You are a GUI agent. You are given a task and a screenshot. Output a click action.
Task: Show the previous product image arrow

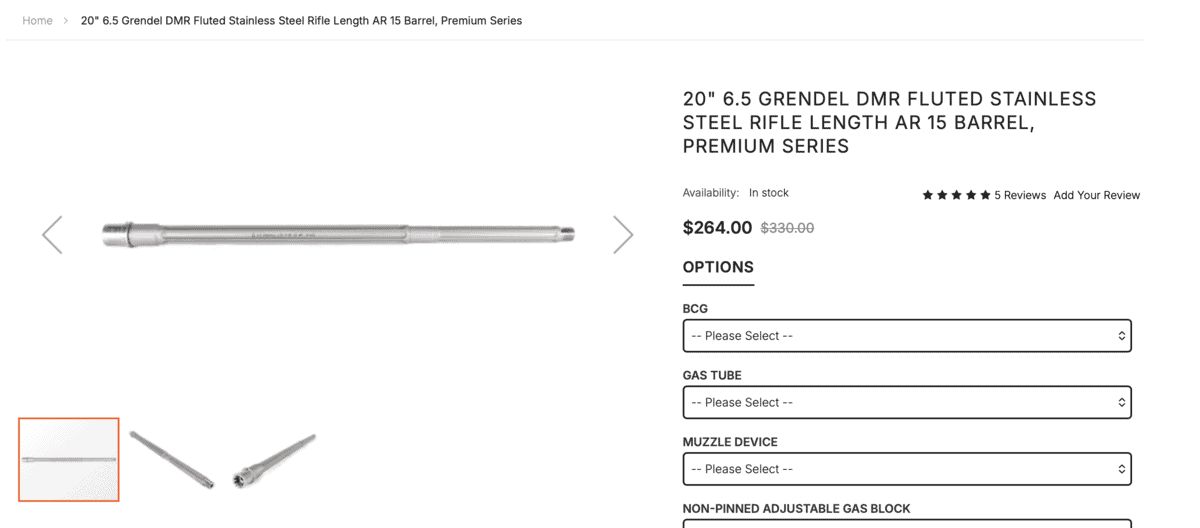pos(52,235)
